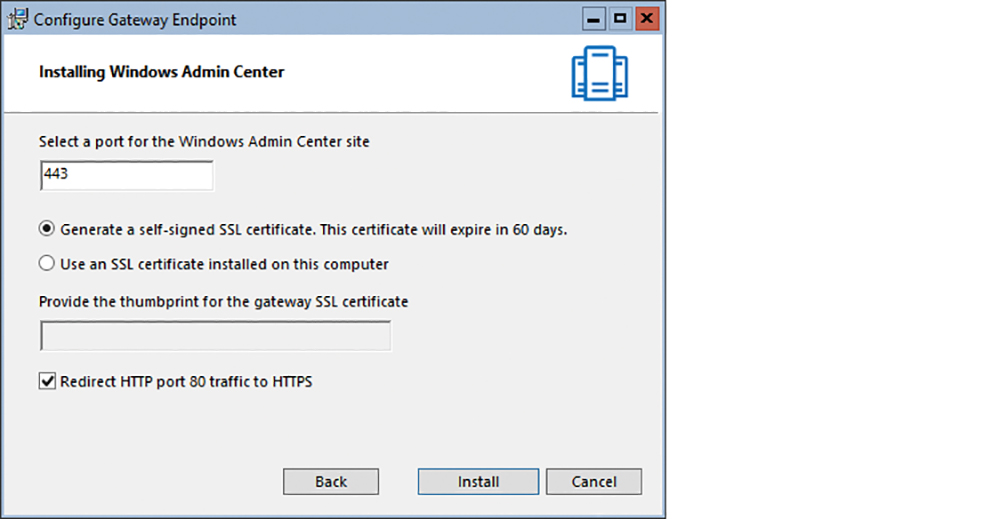Minimize the Configure Gateway Endpoint window

593,19
